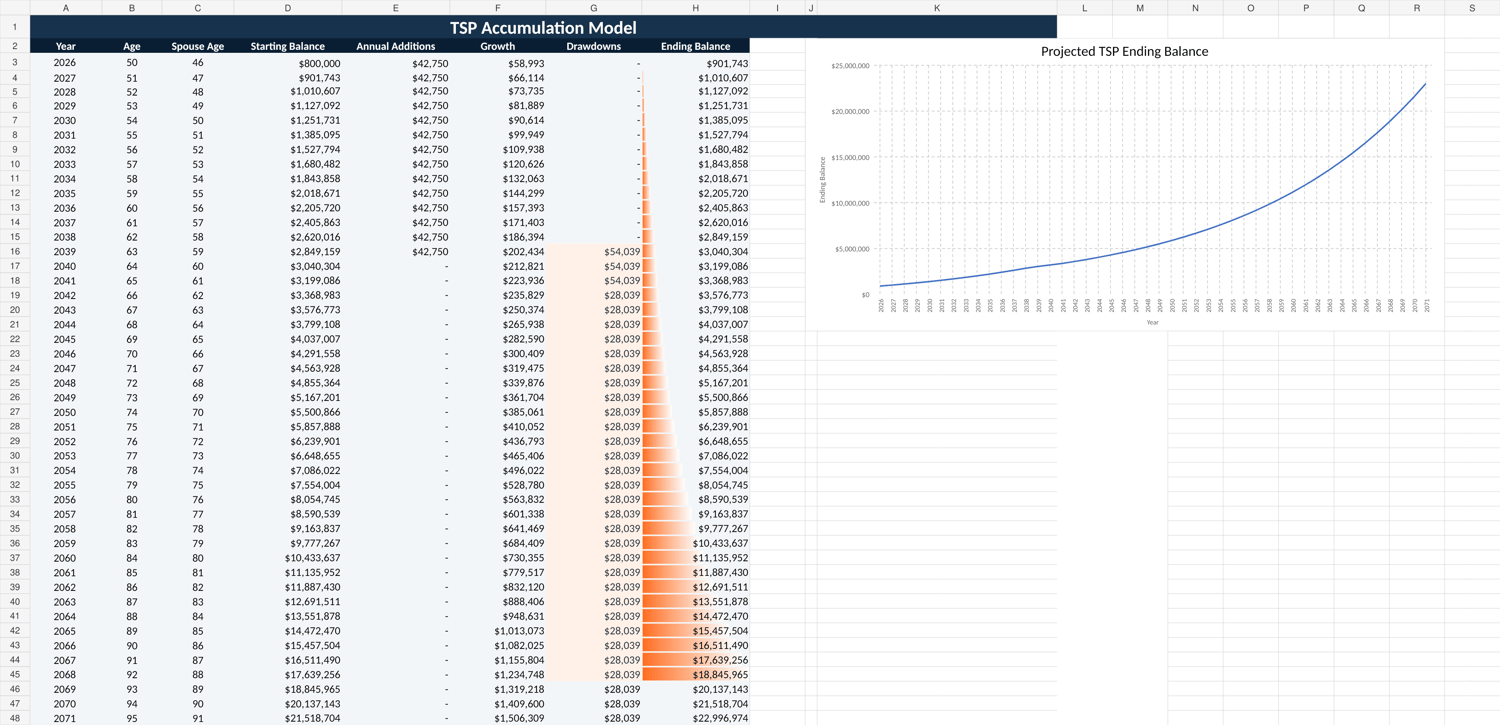Image resolution: width=1500 pixels, height=725 pixels.
Task: Click growth value $1,506,309
Action: (498, 718)
